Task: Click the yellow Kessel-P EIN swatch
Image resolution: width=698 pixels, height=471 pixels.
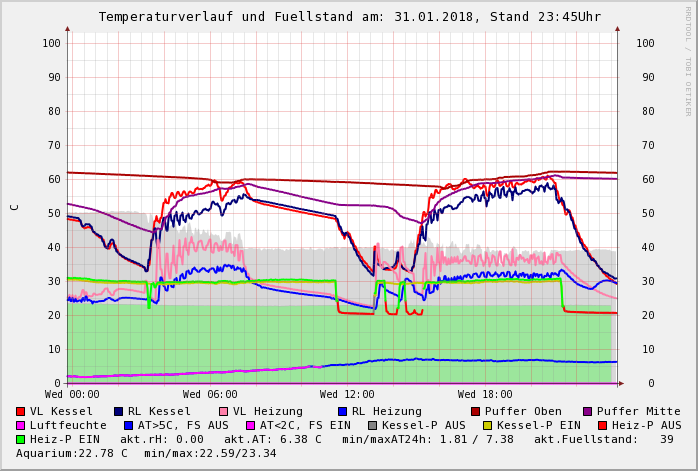Action: pyautogui.click(x=487, y=425)
